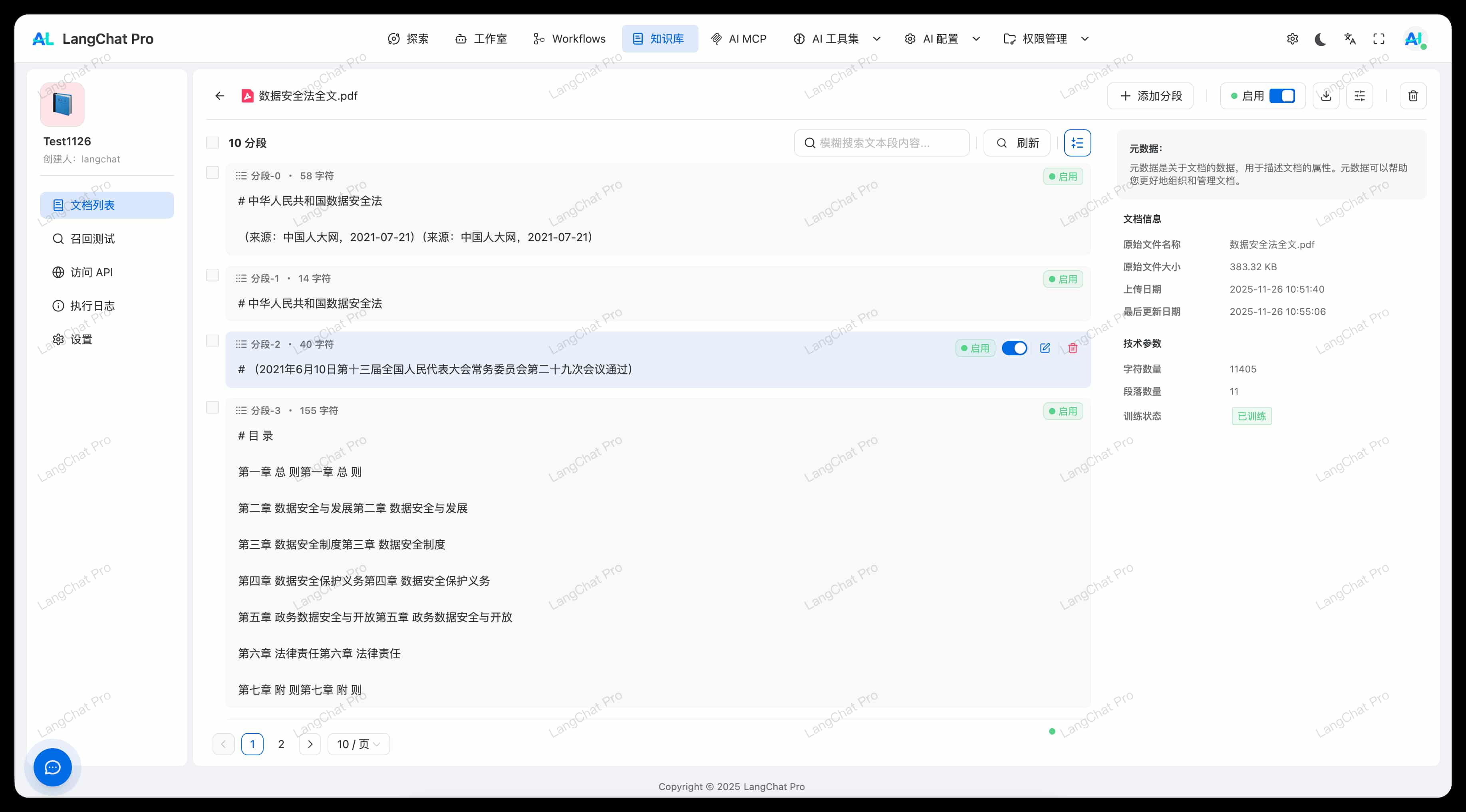Edit segment 分段-2 with the pencil icon
This screenshot has width=1466, height=812.
1045,348
